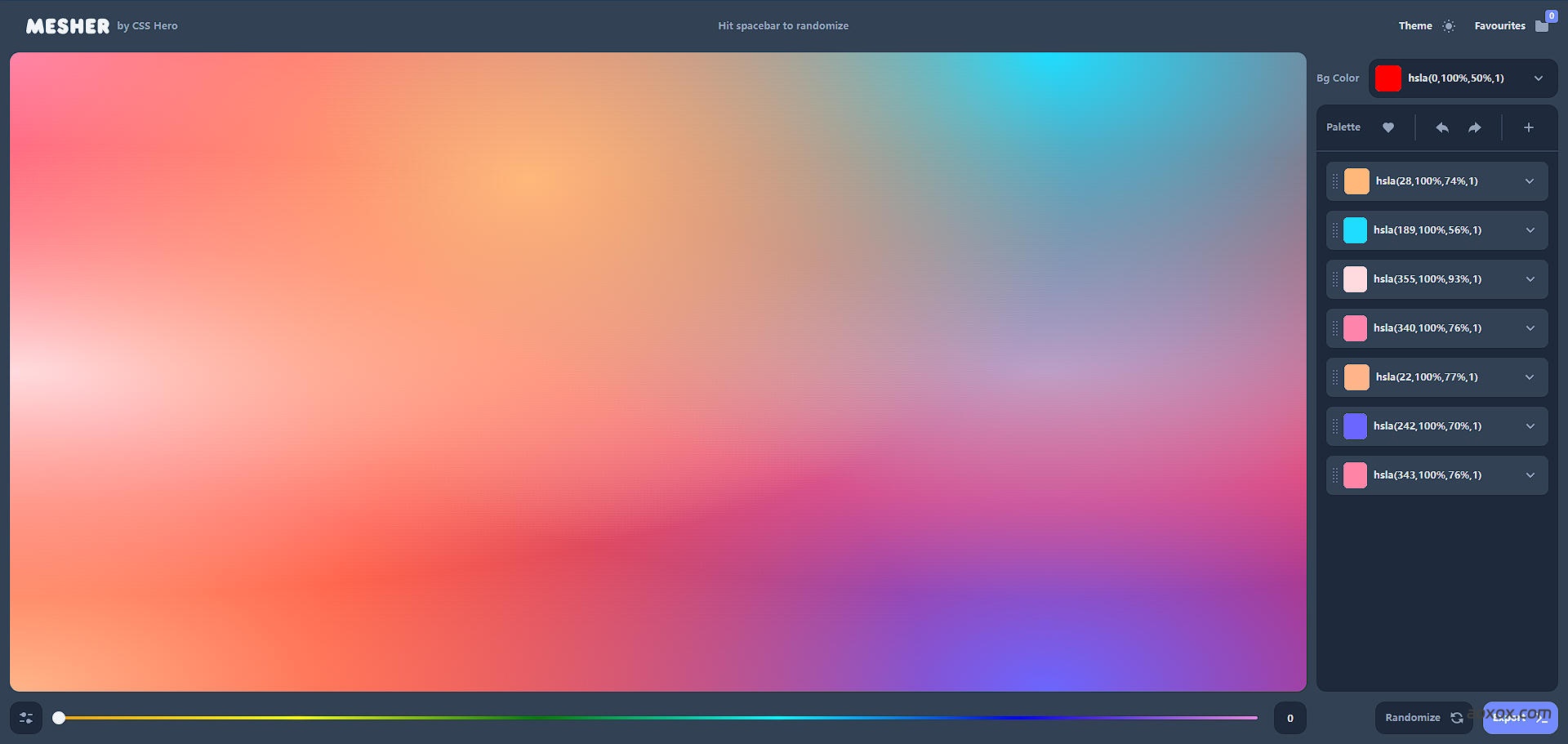Click the undo arrow in Palette toolbar
The width and height of the screenshot is (1568, 744).
coord(1442,127)
